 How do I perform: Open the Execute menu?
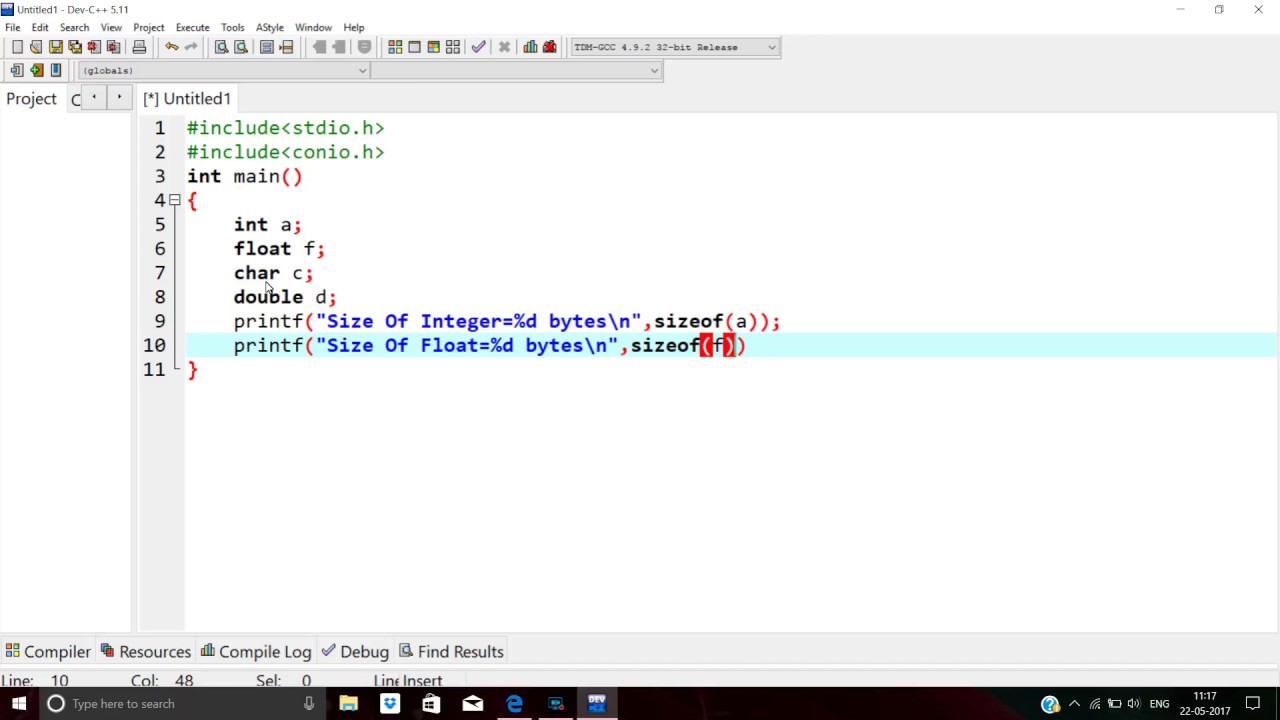click(x=192, y=27)
